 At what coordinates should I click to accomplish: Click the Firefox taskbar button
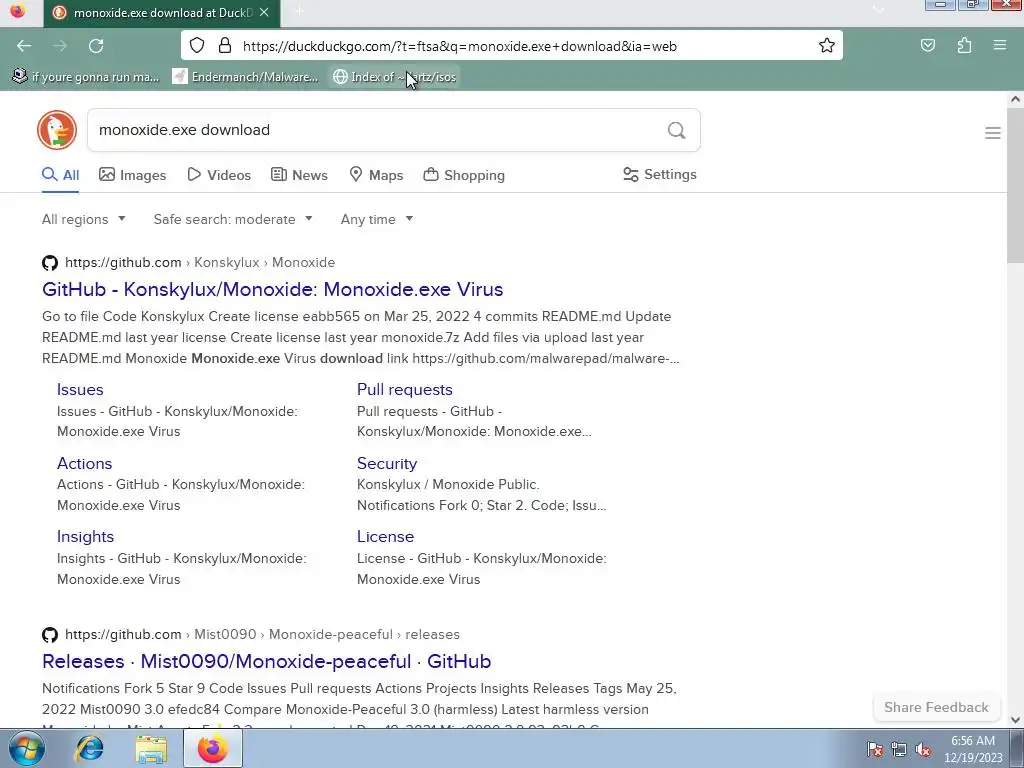213,748
